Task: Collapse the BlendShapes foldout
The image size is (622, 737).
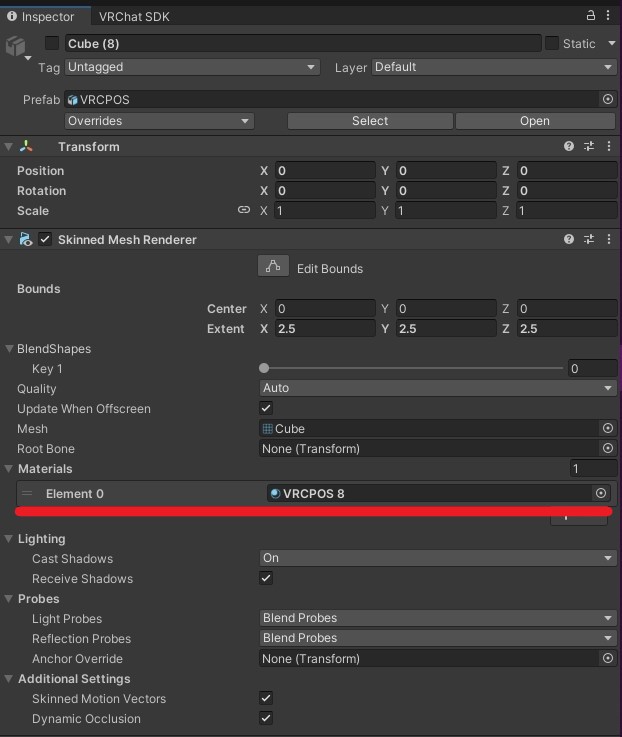Action: click(x=9, y=349)
